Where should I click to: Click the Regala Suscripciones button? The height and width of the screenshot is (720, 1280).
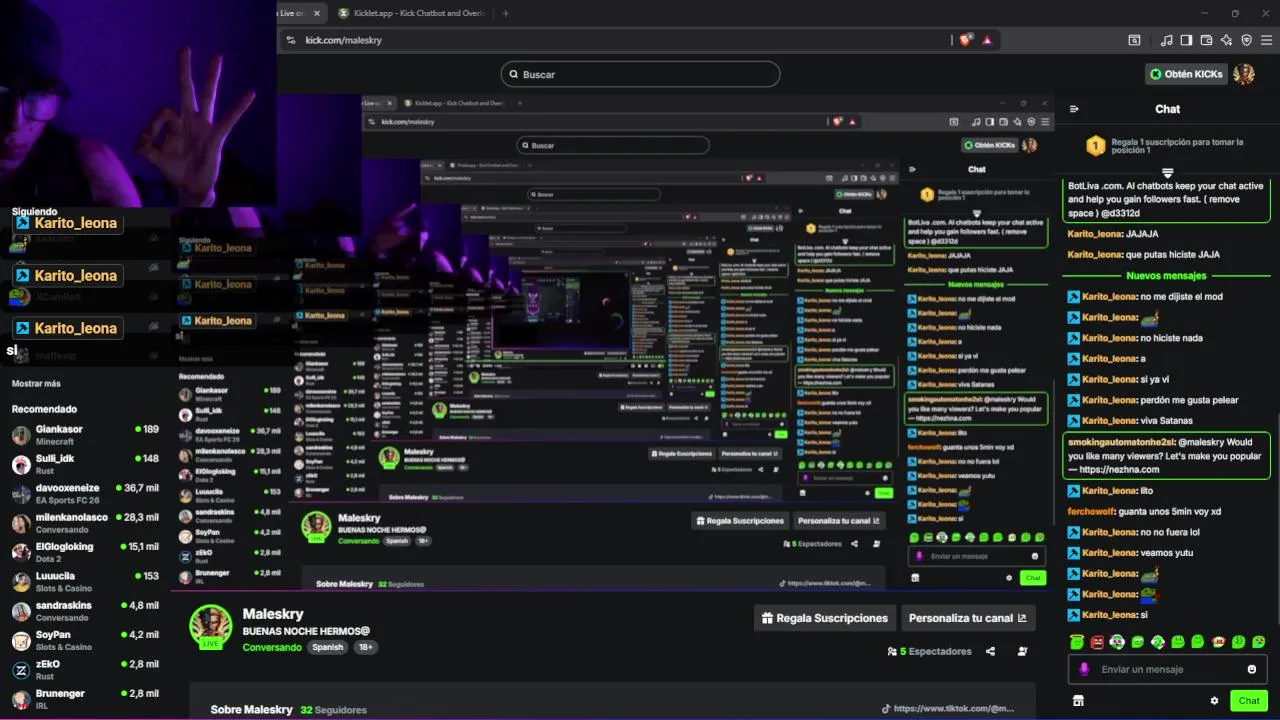(x=825, y=618)
